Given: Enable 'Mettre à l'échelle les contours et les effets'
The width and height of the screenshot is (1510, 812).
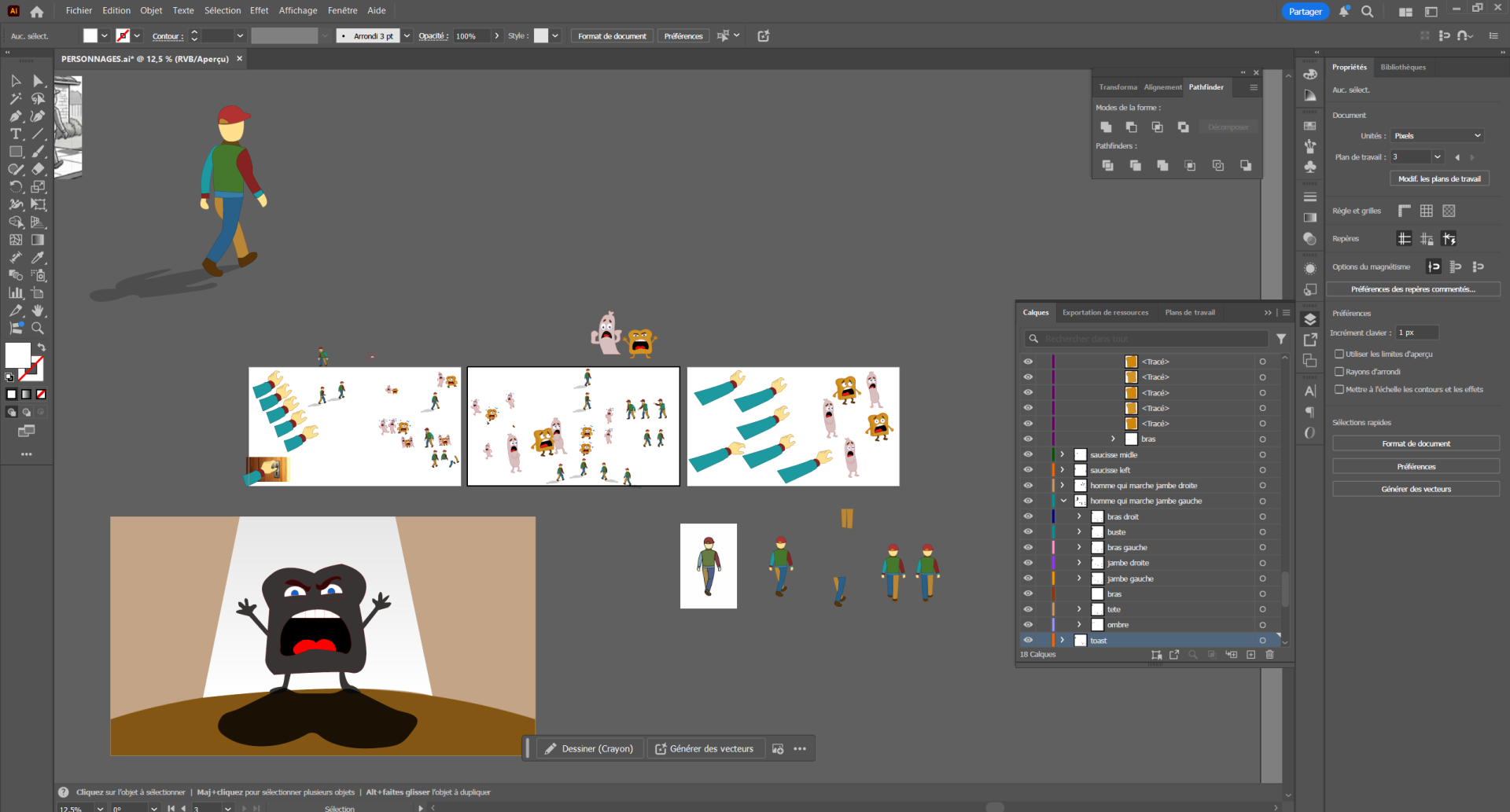Looking at the screenshot, I should 1339,389.
